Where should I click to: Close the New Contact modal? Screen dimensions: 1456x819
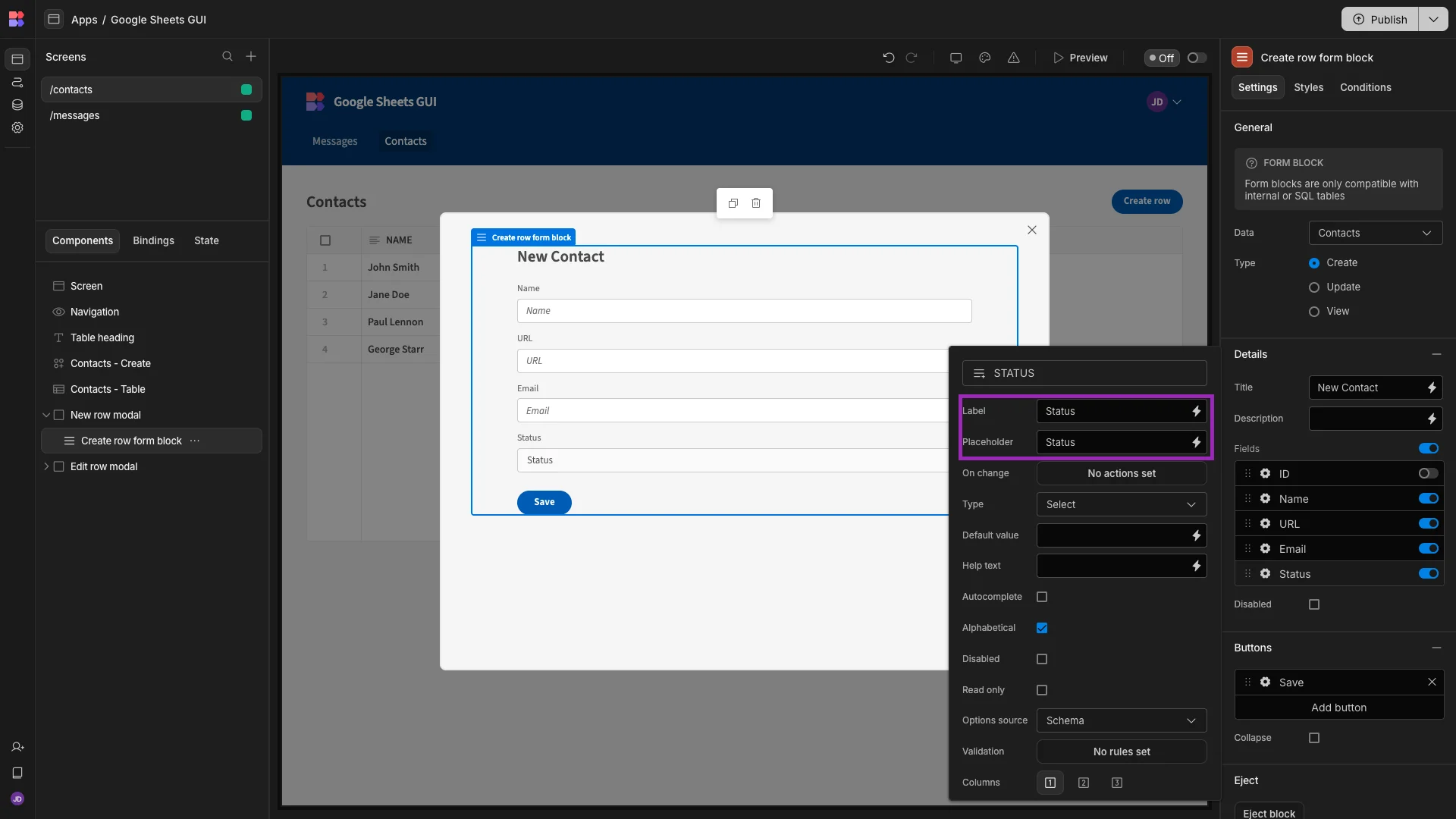click(x=1032, y=230)
